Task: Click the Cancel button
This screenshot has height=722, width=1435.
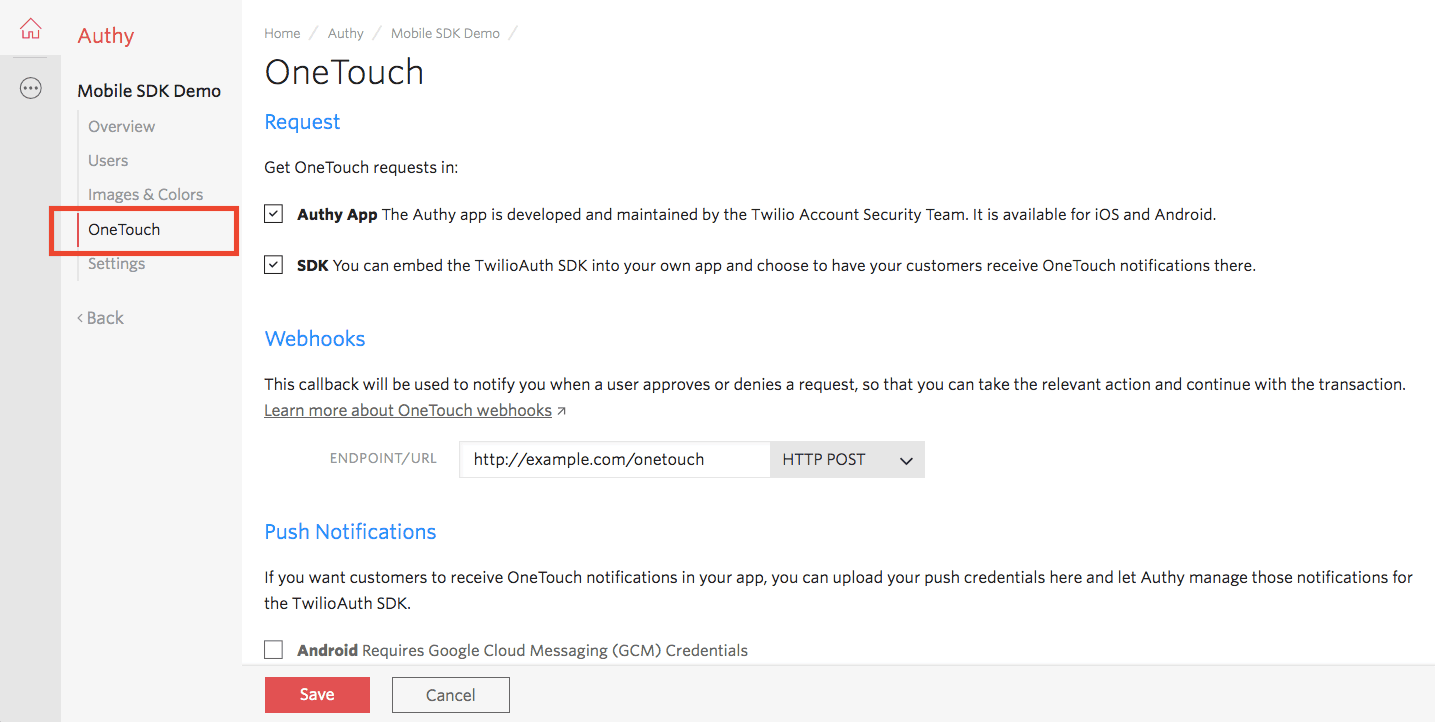Action: tap(450, 695)
